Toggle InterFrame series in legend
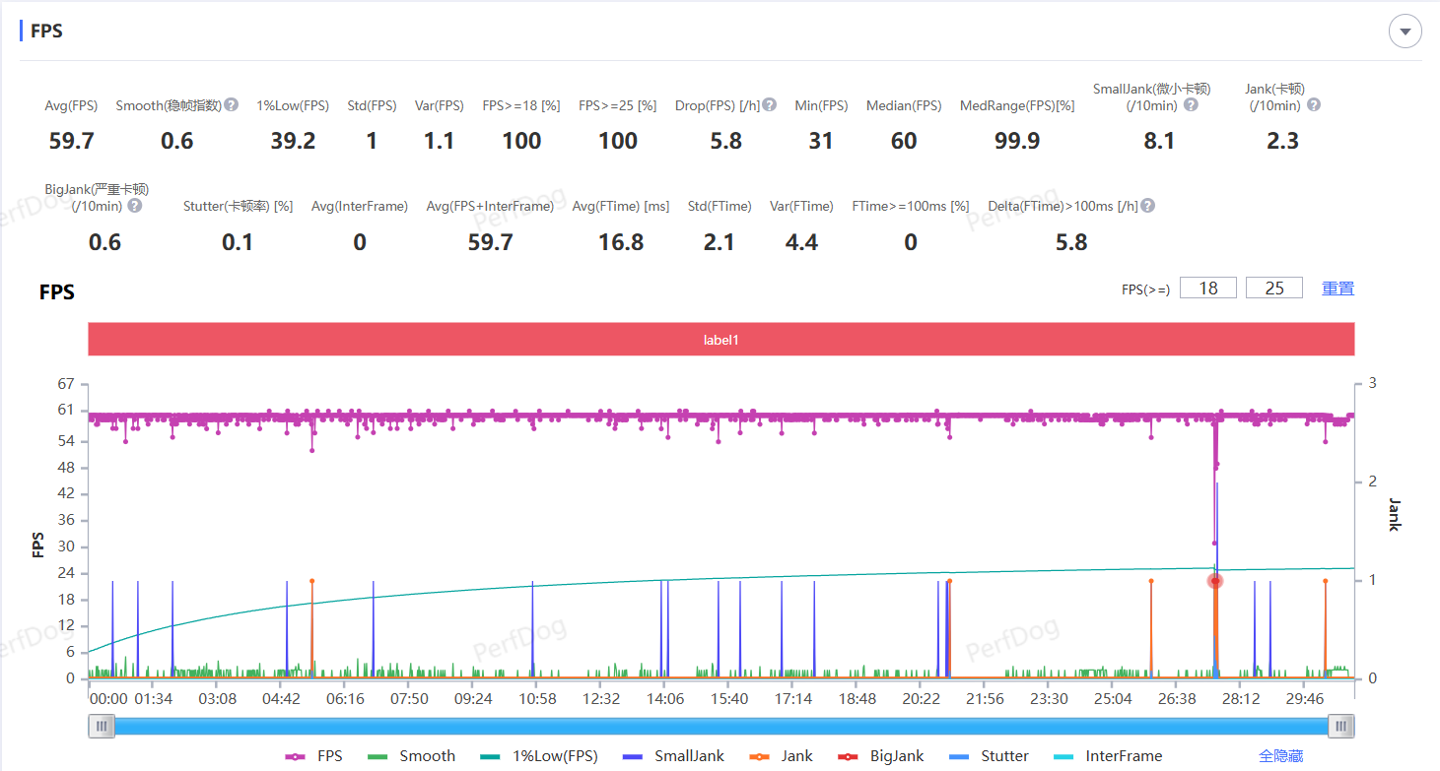The height and width of the screenshot is (771, 1440). click(x=1108, y=756)
